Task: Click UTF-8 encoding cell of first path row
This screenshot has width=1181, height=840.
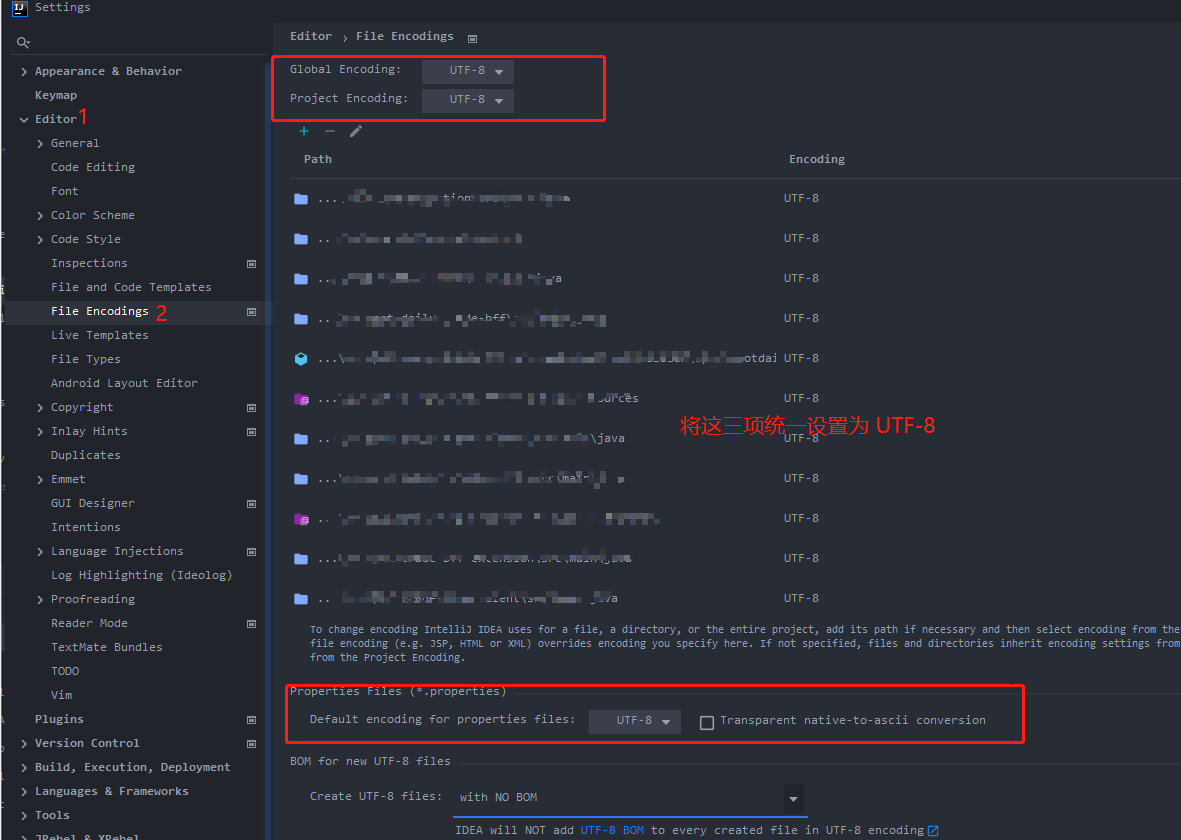Action: point(801,198)
